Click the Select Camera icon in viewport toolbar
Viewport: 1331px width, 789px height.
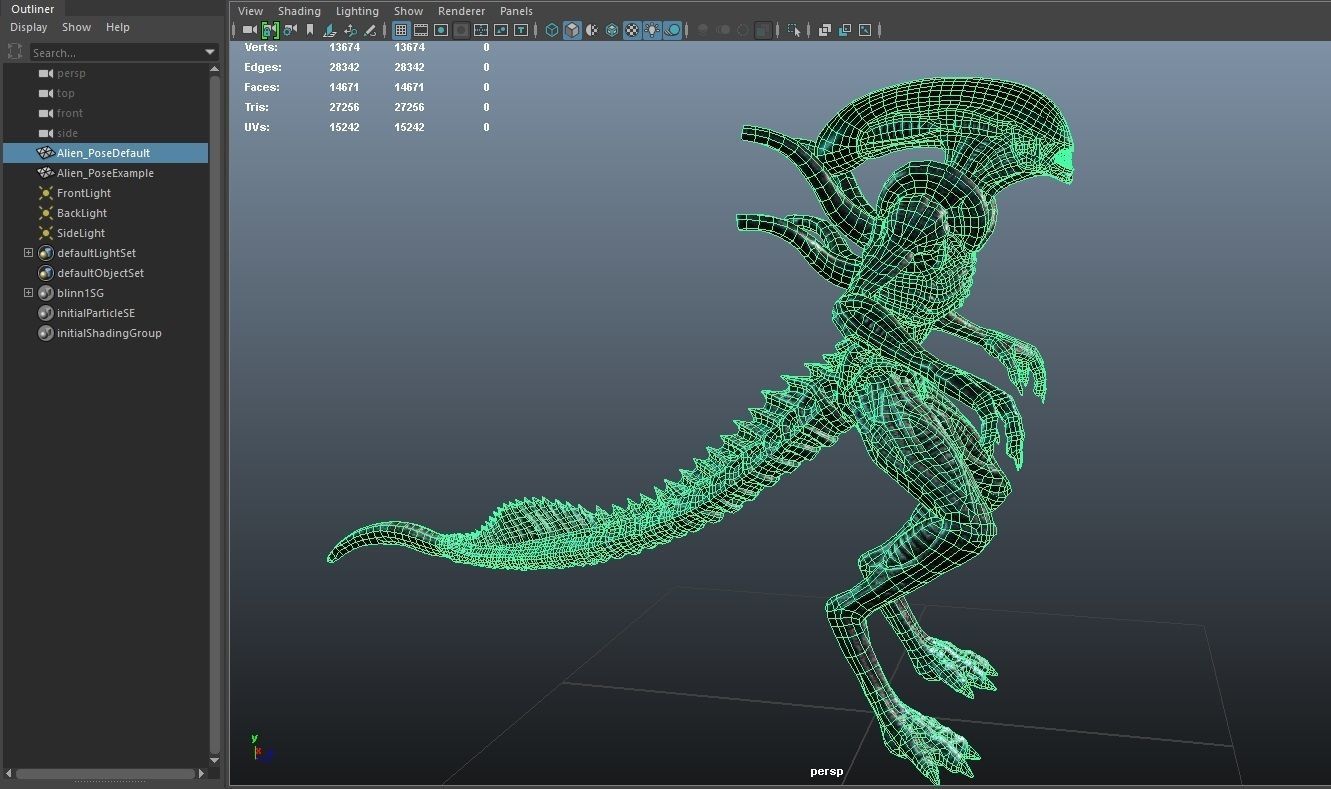tap(249, 30)
